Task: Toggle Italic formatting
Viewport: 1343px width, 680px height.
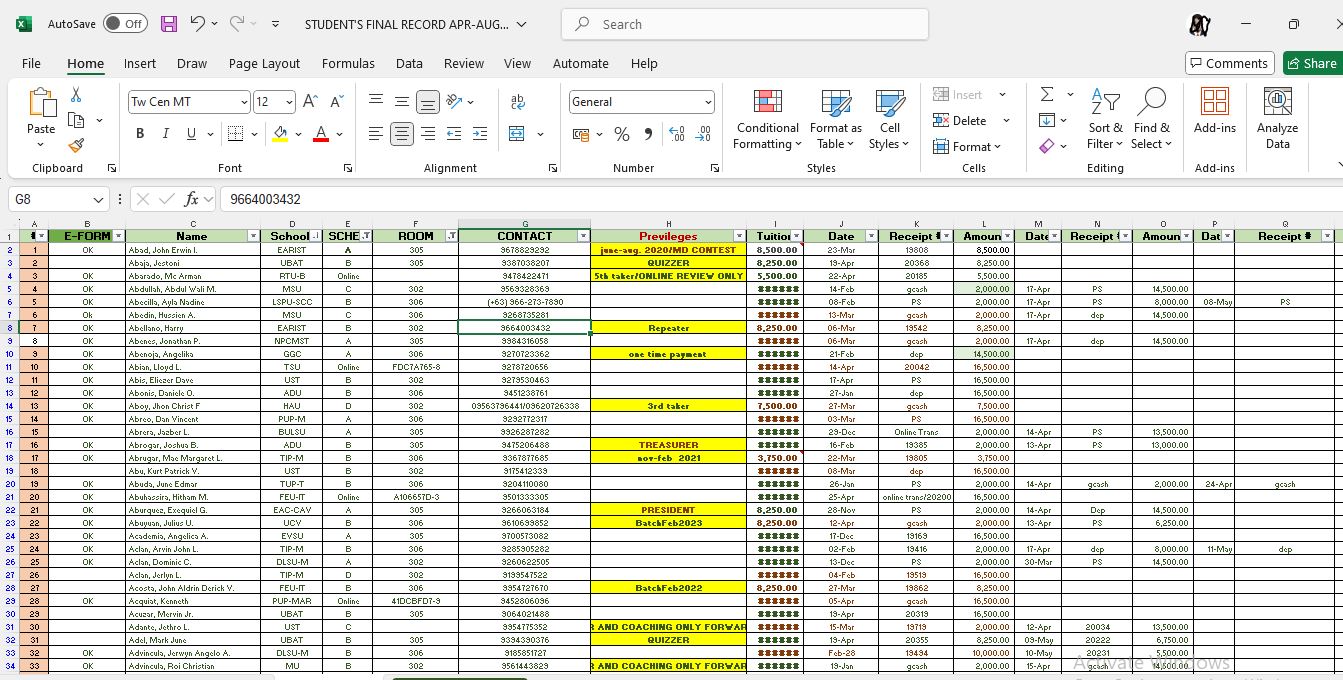Action: coord(165,134)
